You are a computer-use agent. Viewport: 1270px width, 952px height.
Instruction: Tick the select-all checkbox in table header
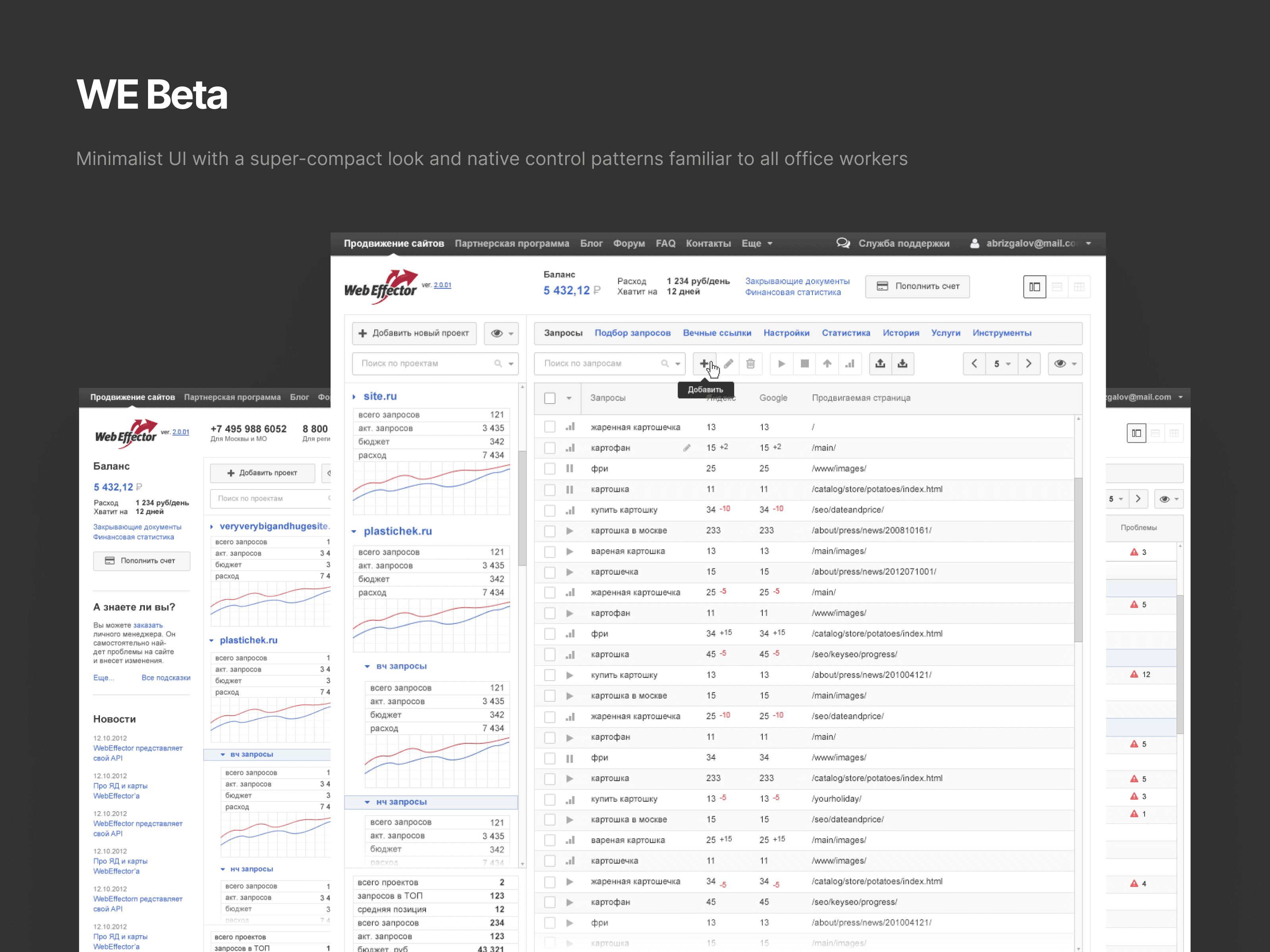tap(550, 398)
